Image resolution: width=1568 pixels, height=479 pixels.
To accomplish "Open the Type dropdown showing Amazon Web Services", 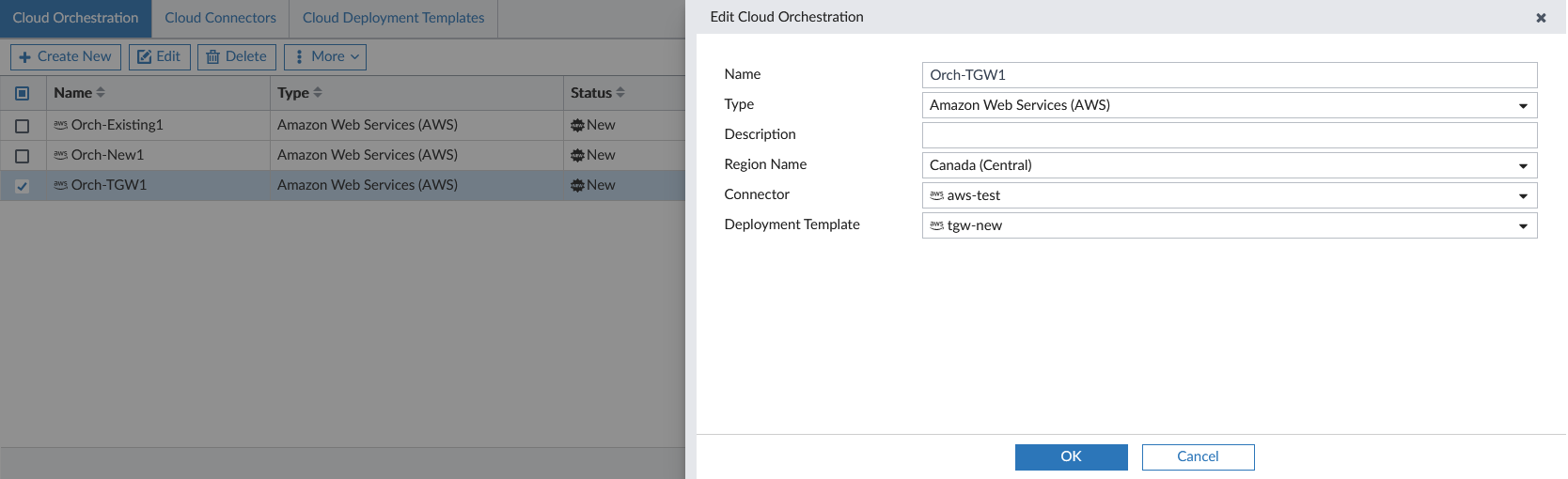I will pyautogui.click(x=1229, y=105).
